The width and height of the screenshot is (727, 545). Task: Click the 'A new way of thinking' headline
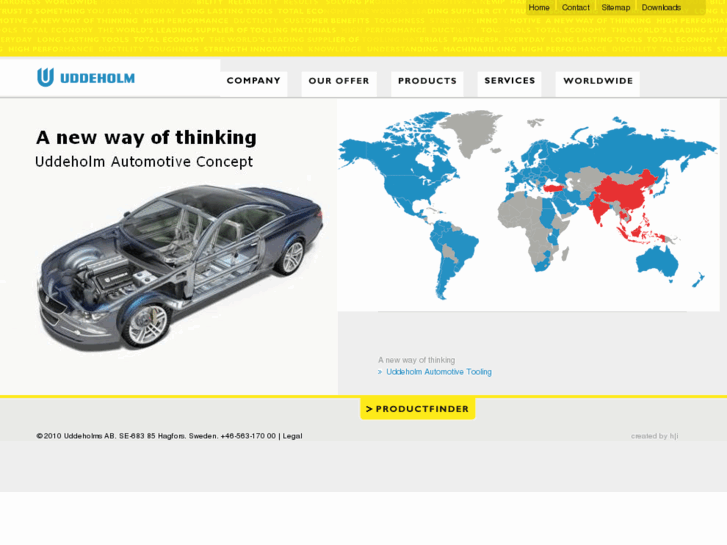coord(146,137)
